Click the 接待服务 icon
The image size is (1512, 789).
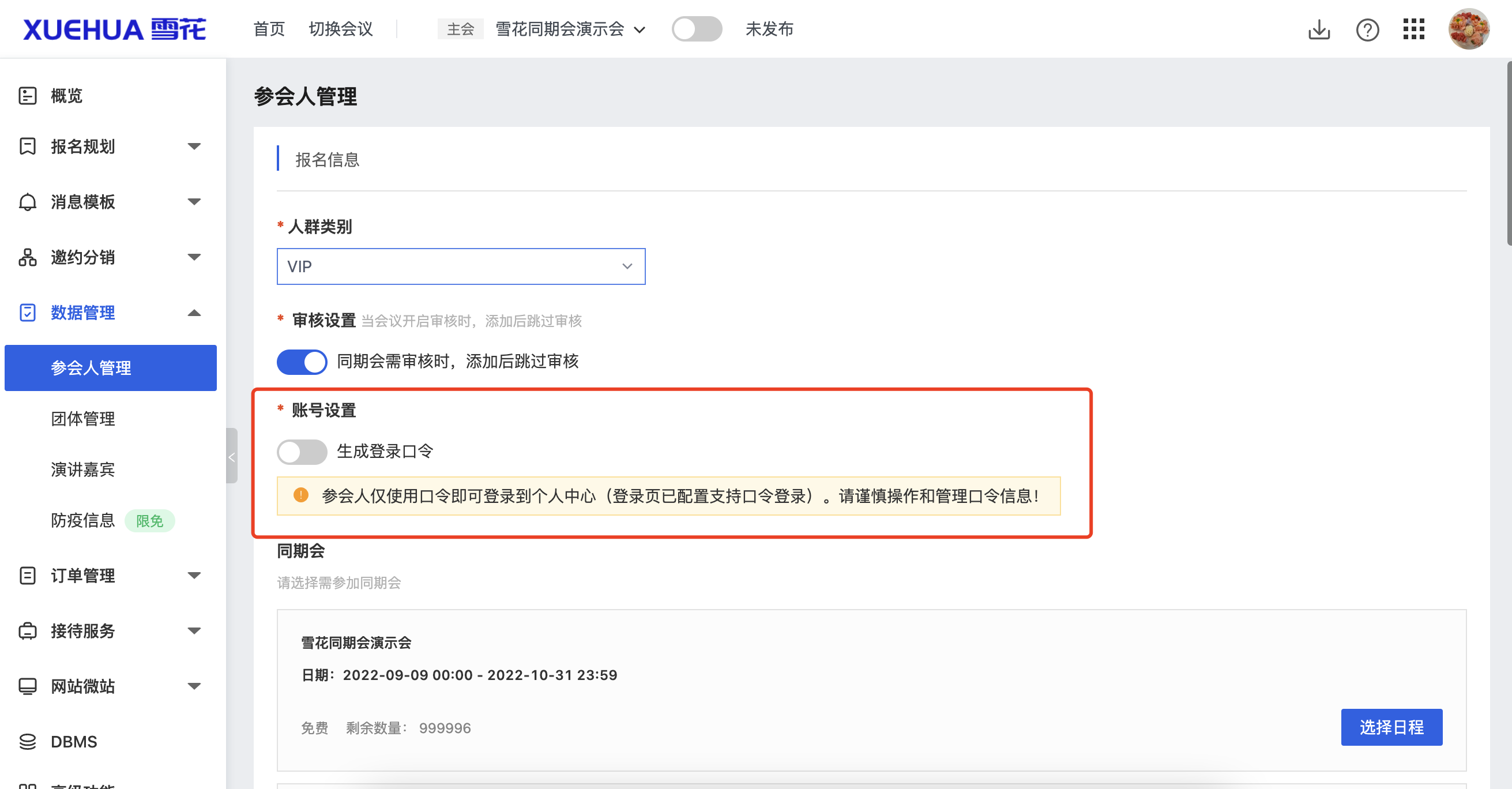click(28, 631)
